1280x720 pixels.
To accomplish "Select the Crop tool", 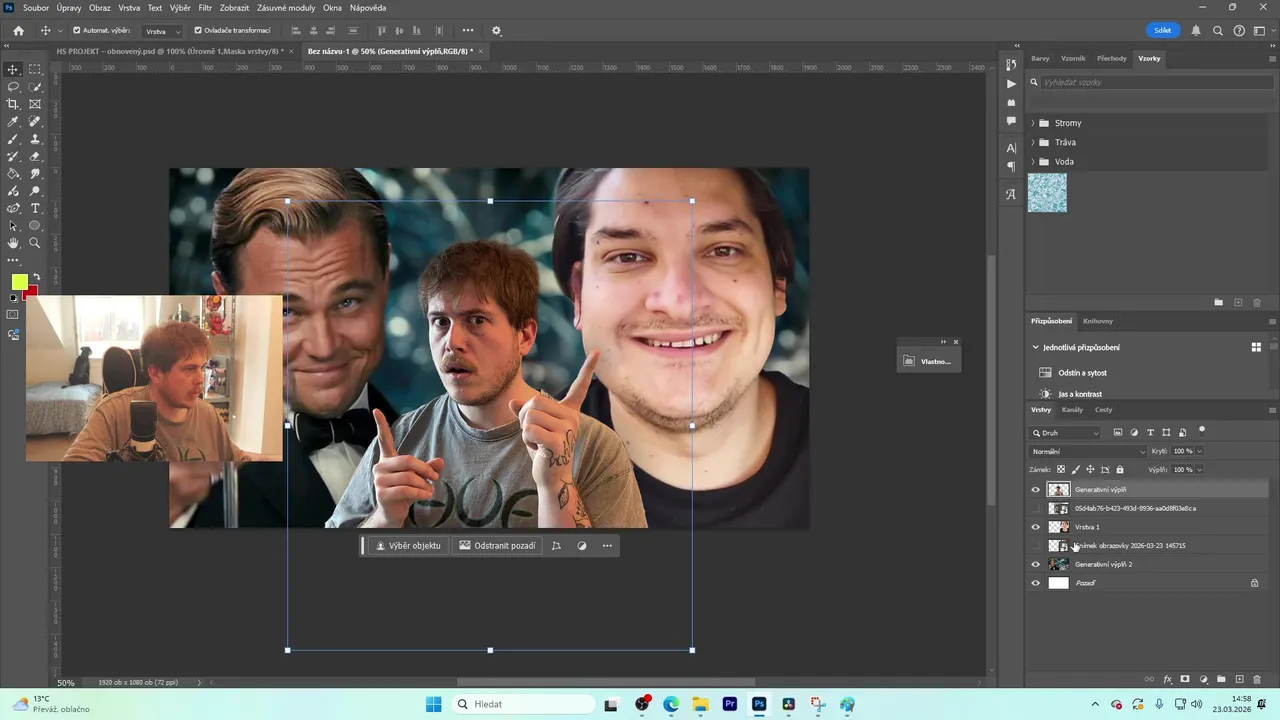I will point(13,104).
